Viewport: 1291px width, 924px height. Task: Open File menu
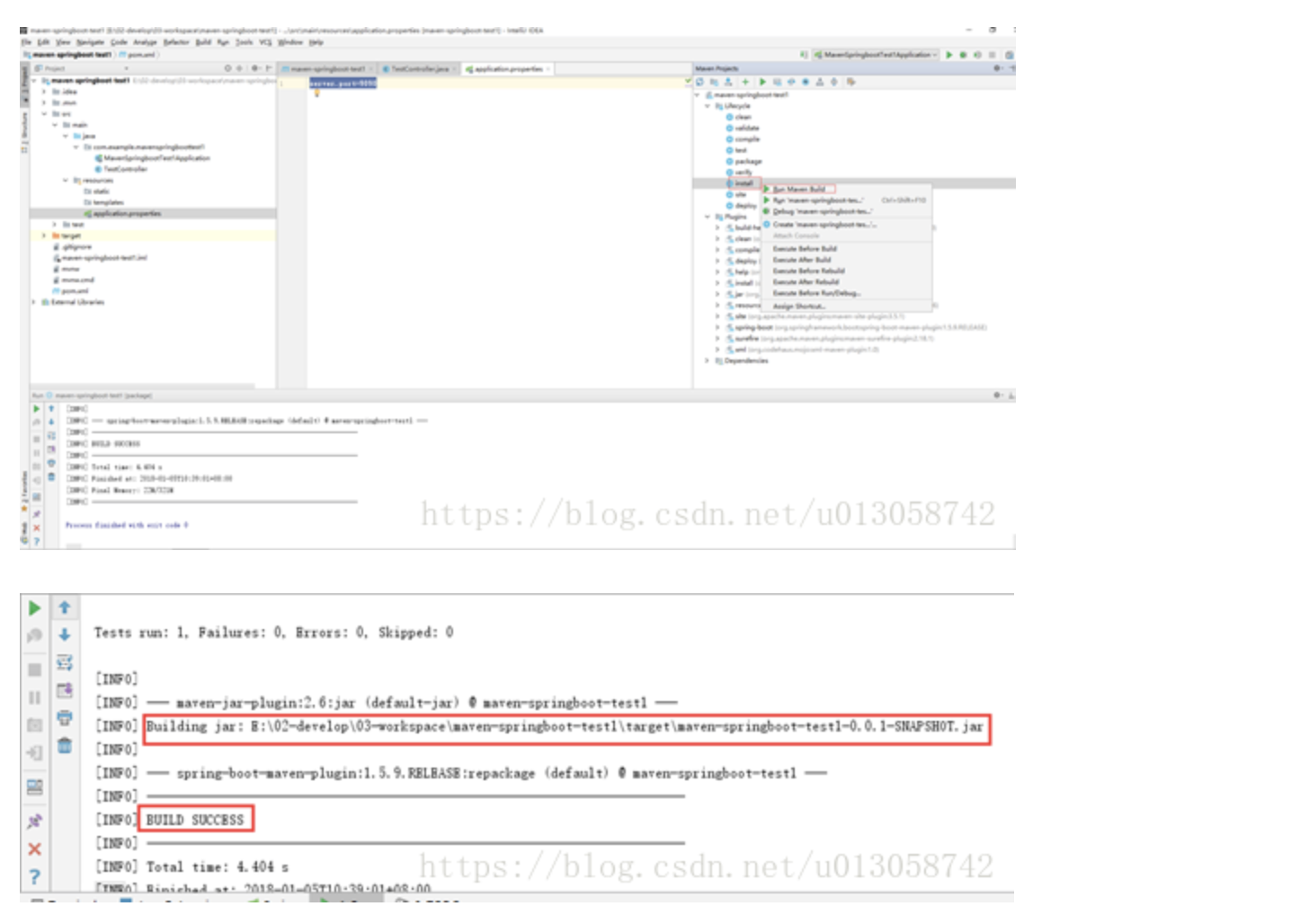coord(26,42)
